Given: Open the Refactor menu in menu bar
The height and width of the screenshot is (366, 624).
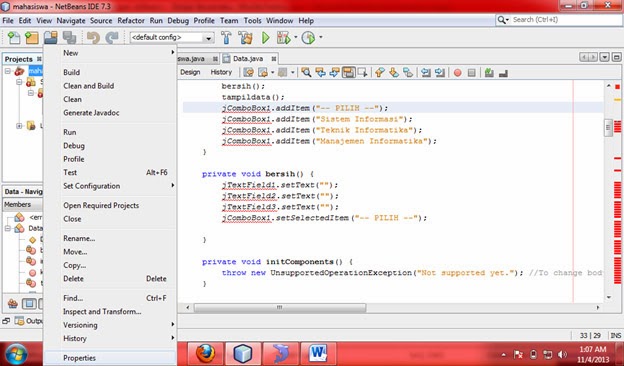Looking at the screenshot, I should pyautogui.click(x=131, y=21).
